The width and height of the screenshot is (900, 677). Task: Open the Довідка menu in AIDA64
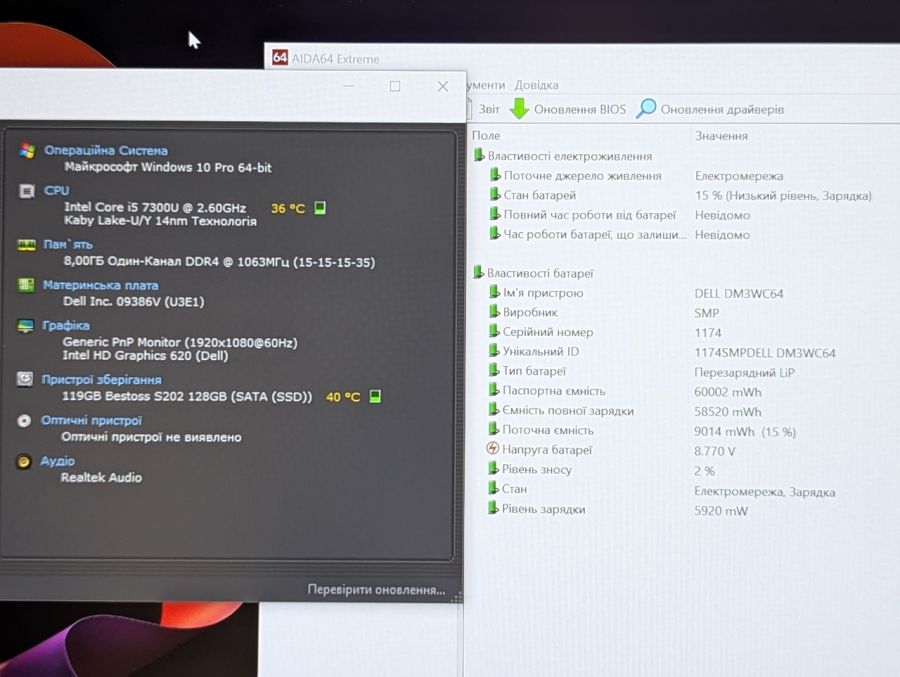536,85
